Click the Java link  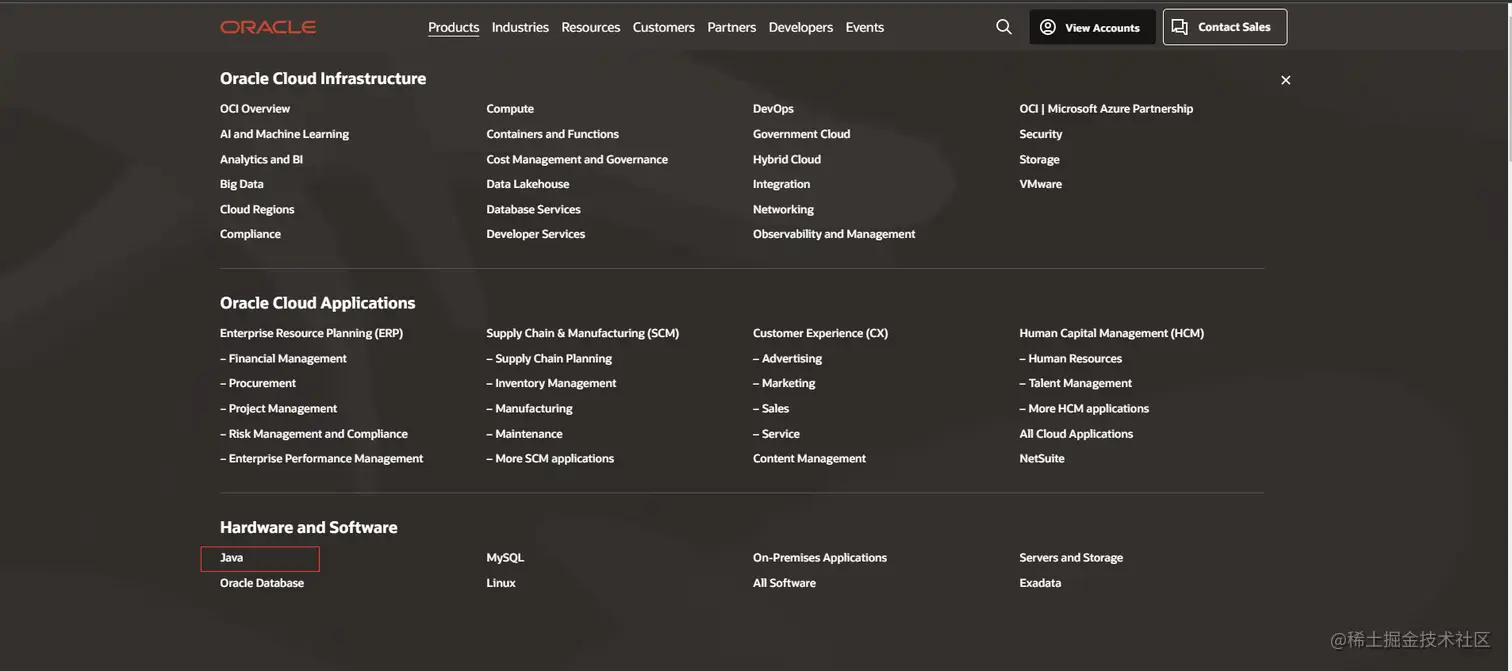click(232, 558)
